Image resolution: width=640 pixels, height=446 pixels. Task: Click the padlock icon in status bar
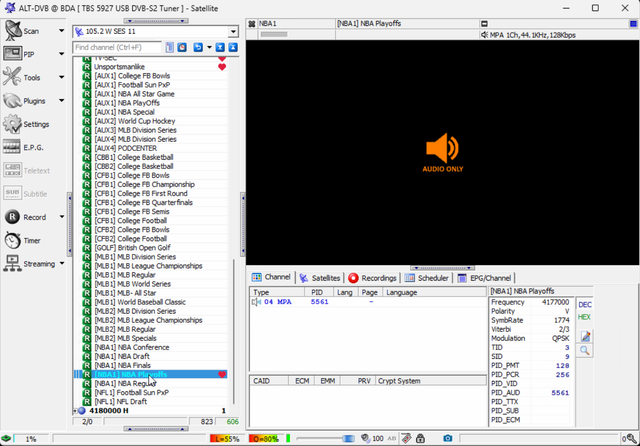tap(420, 438)
